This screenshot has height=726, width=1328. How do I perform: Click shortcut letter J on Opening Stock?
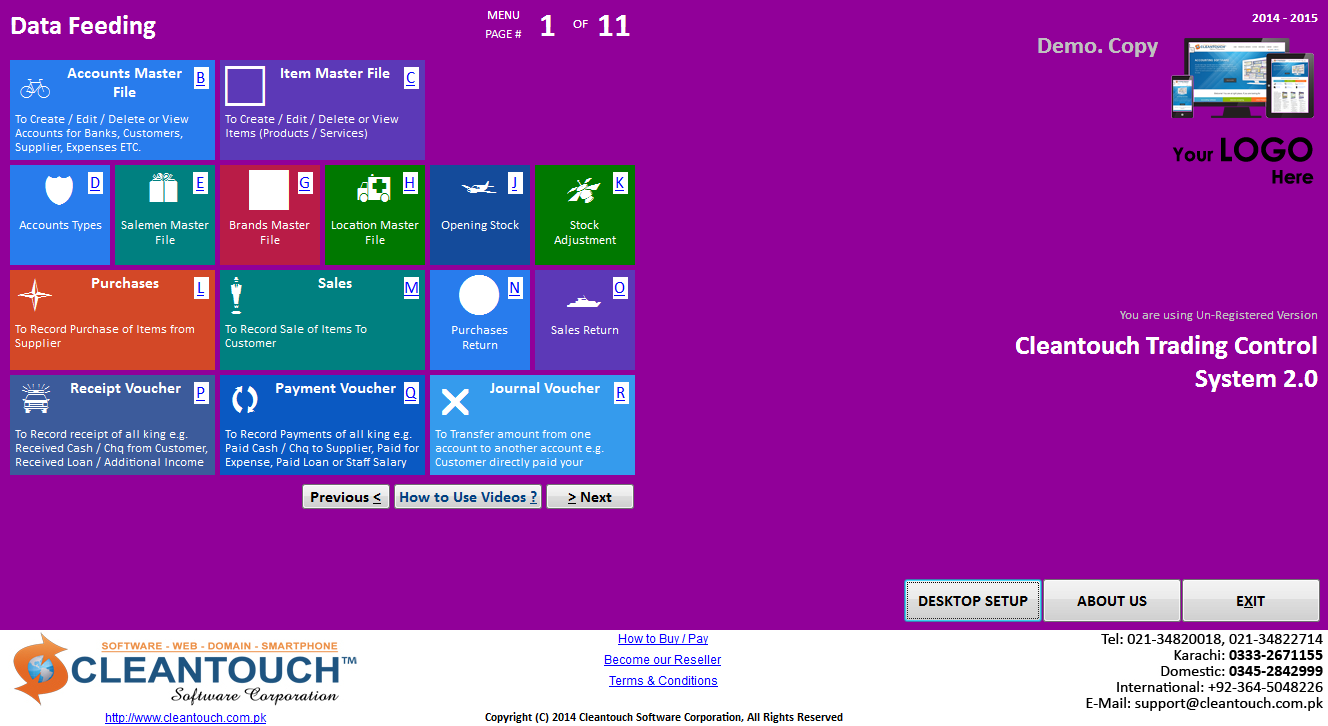click(x=515, y=183)
